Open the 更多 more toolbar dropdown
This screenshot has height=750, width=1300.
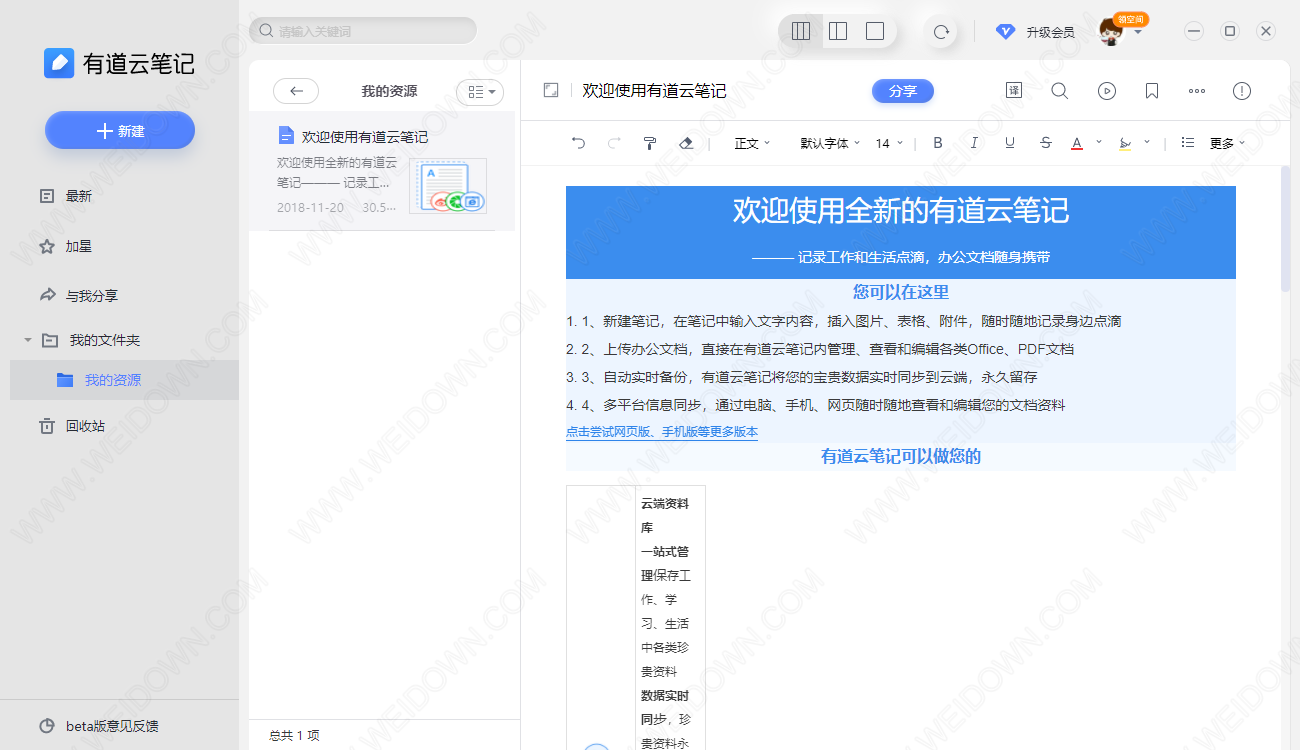point(1227,143)
